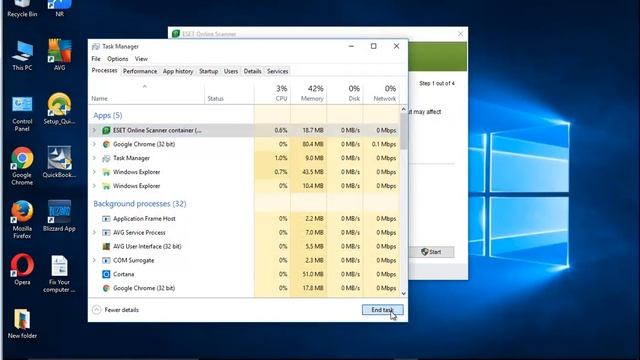
Task: Click the ESET Online Scanner container process icon
Action: point(106,130)
